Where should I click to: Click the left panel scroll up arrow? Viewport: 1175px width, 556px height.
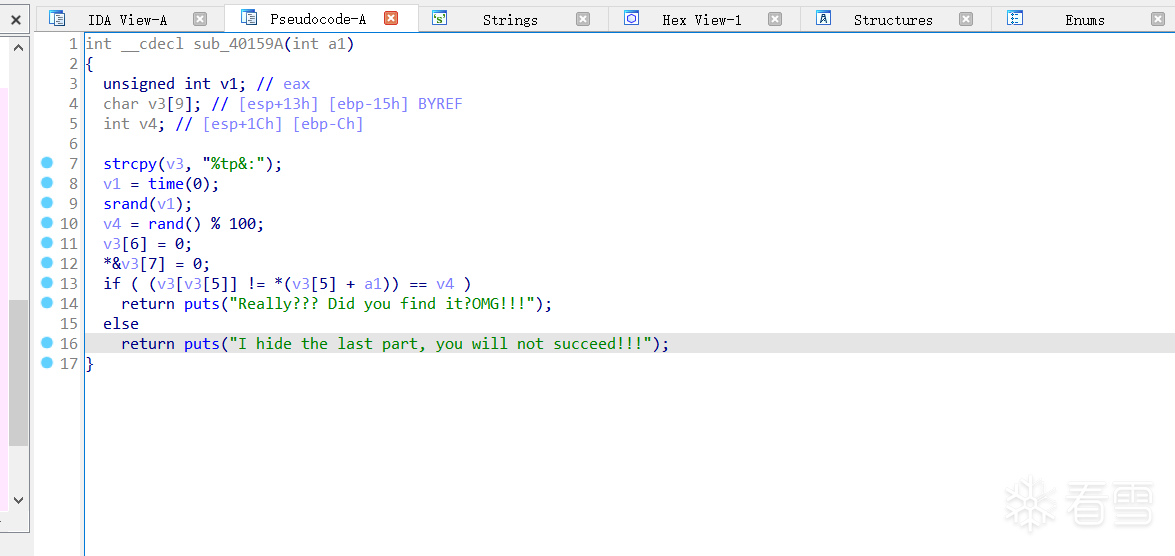pos(19,49)
